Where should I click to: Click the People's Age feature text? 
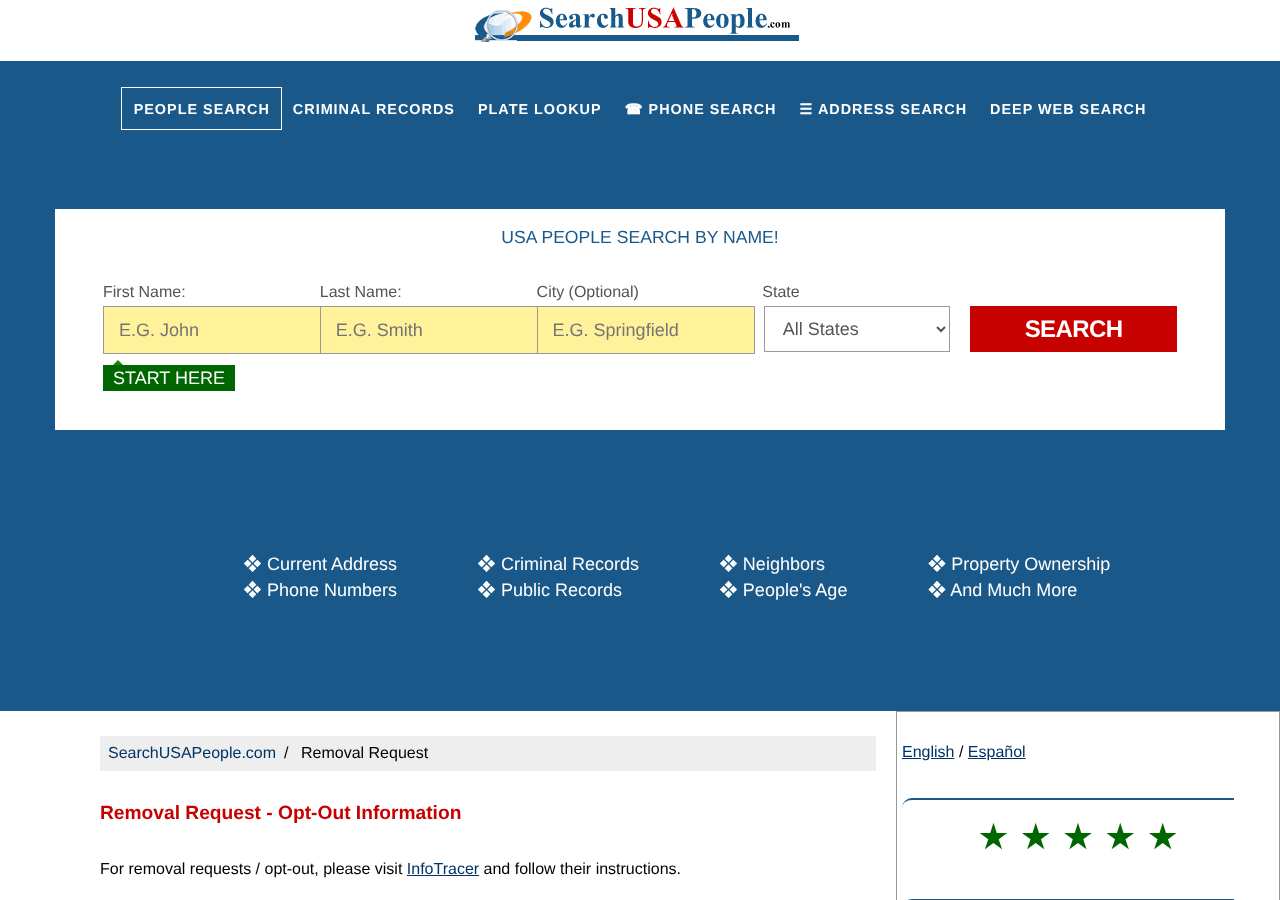click(795, 590)
